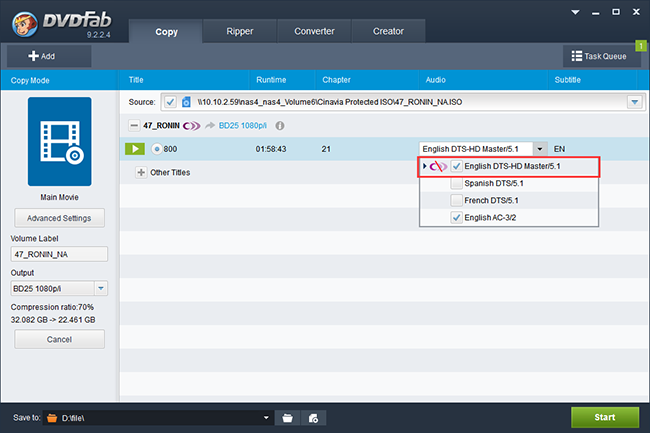650x433 pixels.
Task: Start the copy process
Action: pos(605,417)
